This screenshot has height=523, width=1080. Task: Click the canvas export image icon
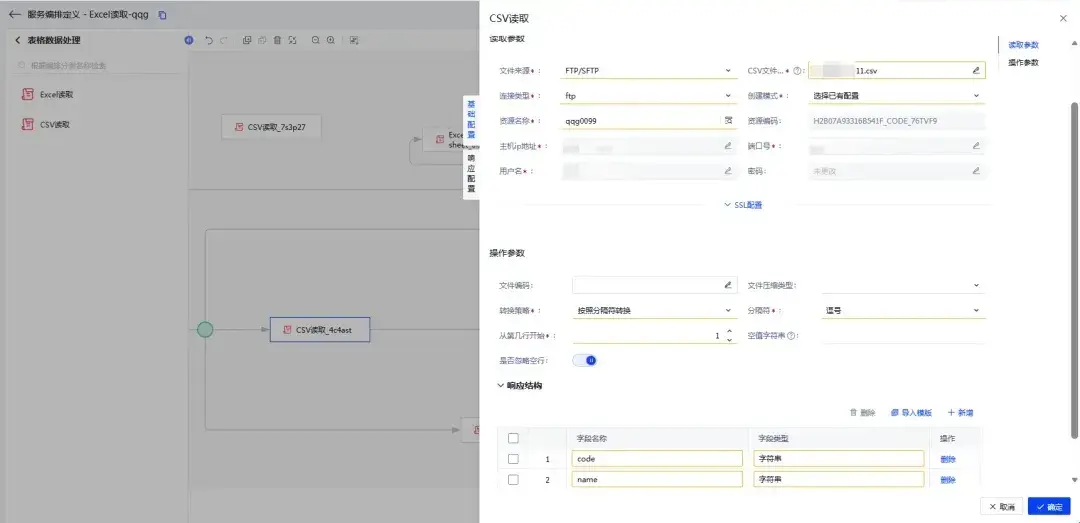[x=354, y=41]
